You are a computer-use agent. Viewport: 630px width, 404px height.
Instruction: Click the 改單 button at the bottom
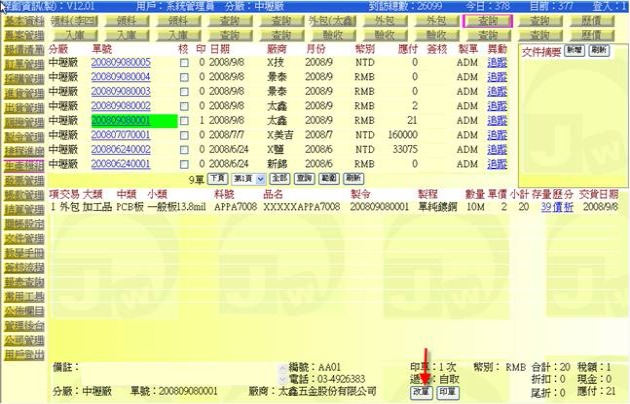pyautogui.click(x=421, y=392)
